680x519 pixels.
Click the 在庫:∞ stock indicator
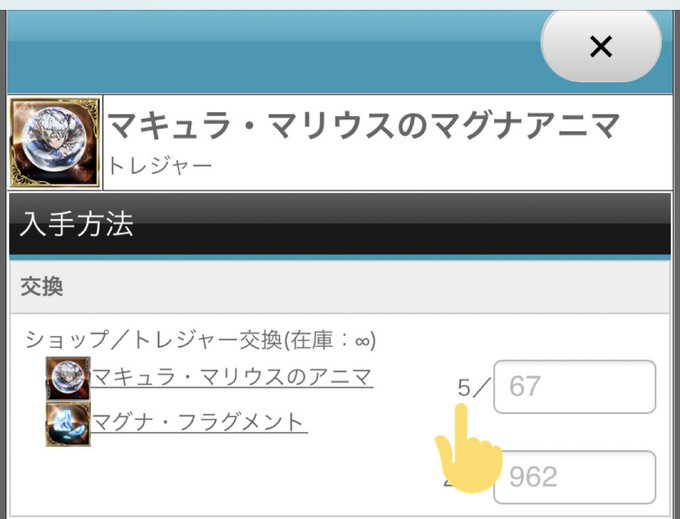(330, 339)
